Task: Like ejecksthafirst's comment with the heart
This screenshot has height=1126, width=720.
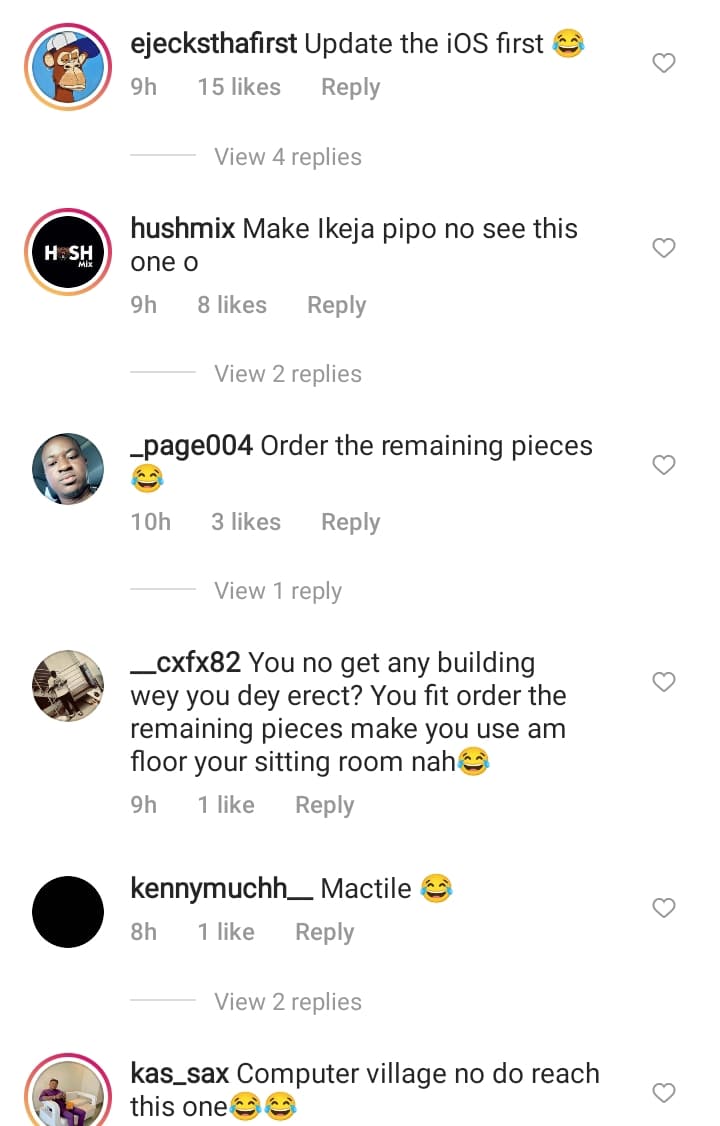Action: (x=664, y=64)
